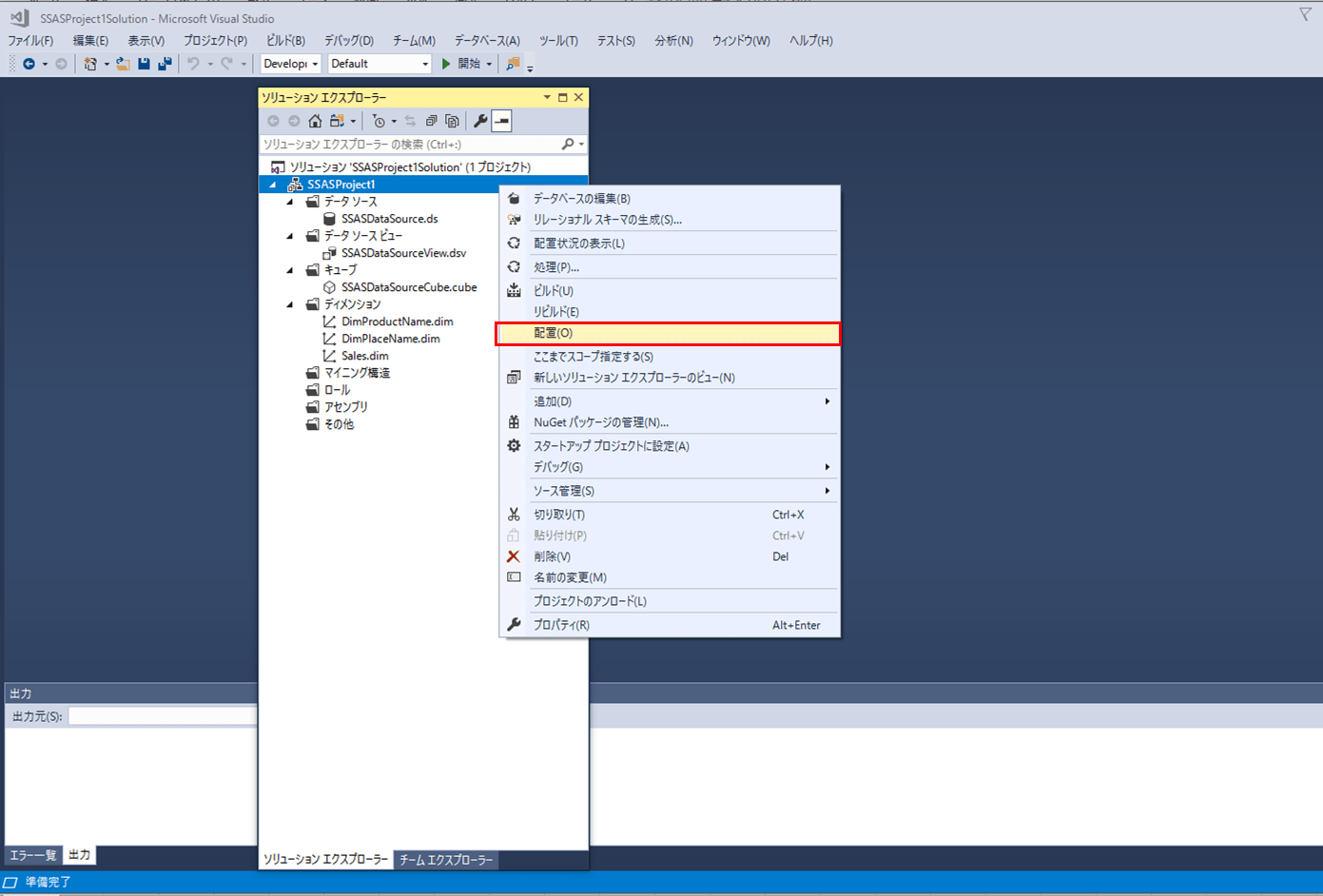Switch to the チーム エクスプローラー tab
Viewport: 1323px width, 896px height.
(x=446, y=860)
